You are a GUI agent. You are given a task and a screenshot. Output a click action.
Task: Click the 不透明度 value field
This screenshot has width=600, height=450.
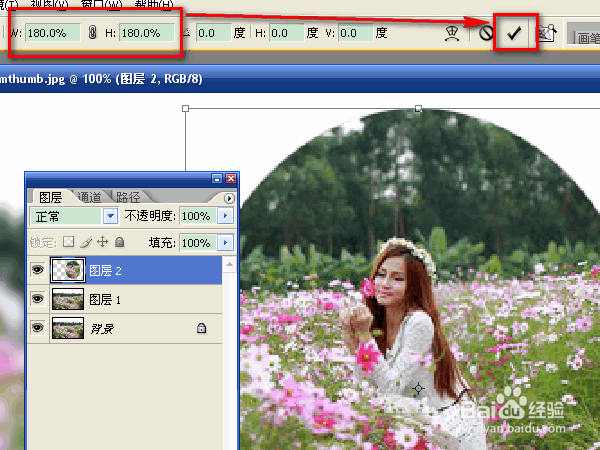[198, 216]
